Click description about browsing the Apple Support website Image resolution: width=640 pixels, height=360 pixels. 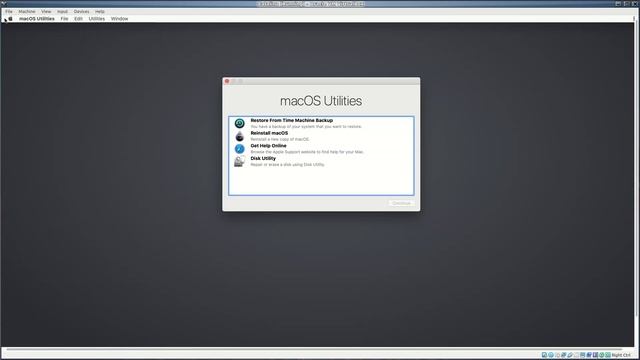click(x=307, y=152)
